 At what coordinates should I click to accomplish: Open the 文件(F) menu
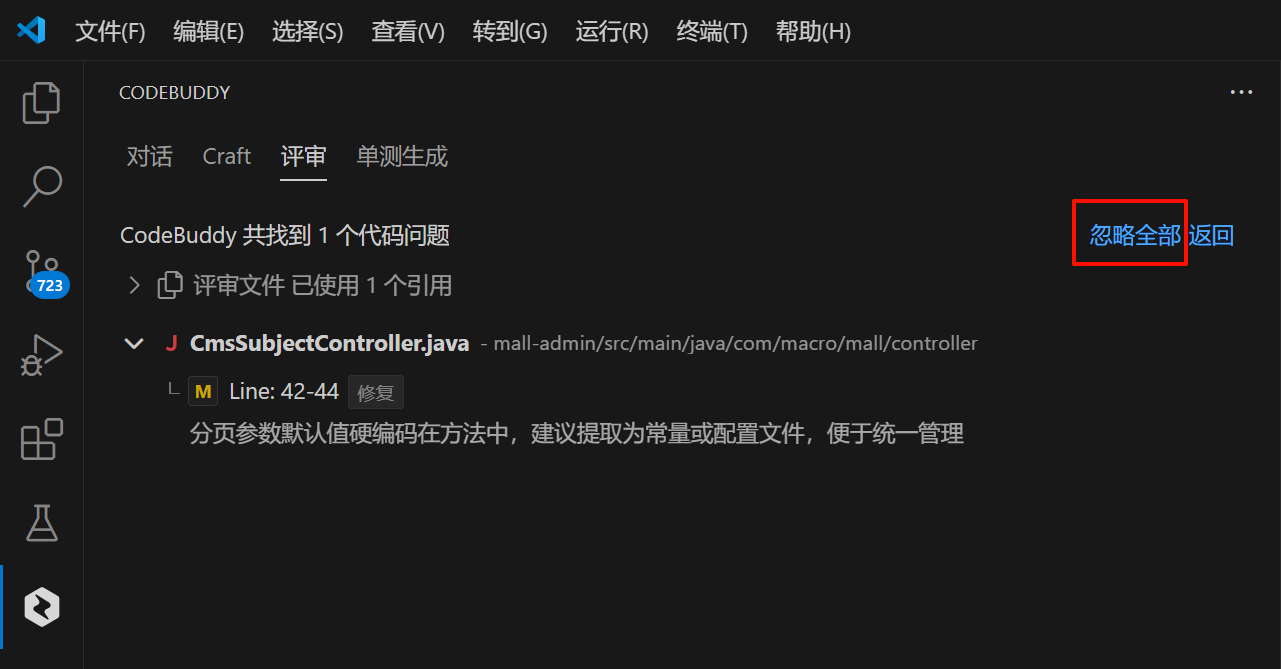[110, 31]
